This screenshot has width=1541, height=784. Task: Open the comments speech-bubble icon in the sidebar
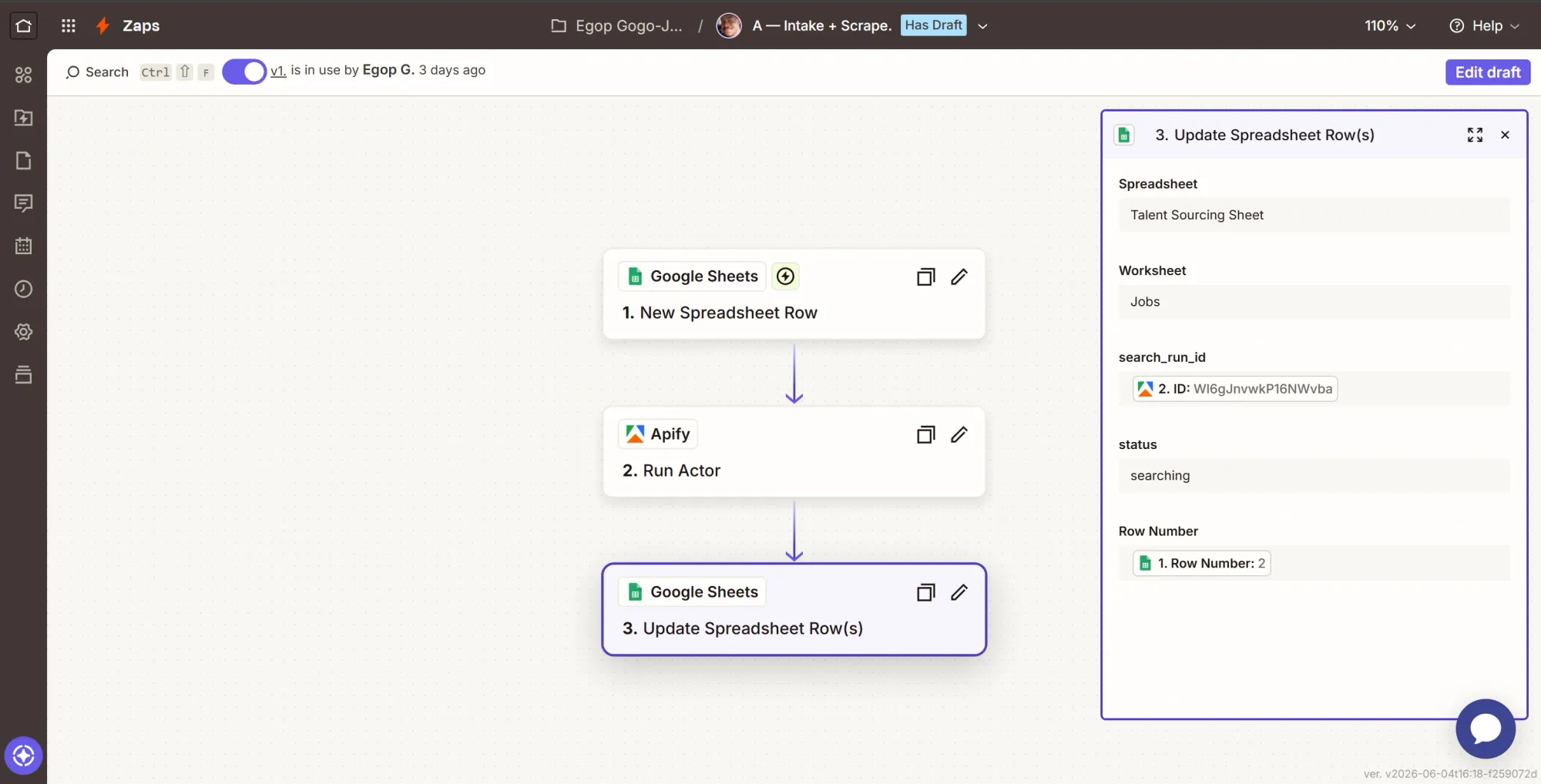pos(24,203)
